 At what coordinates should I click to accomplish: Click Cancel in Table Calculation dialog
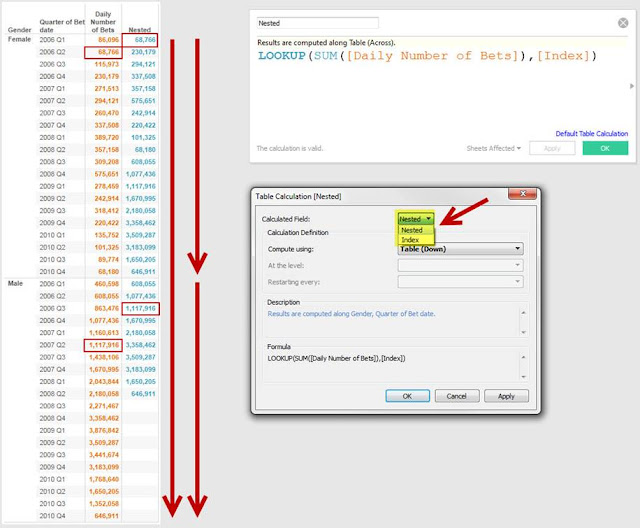pos(456,396)
